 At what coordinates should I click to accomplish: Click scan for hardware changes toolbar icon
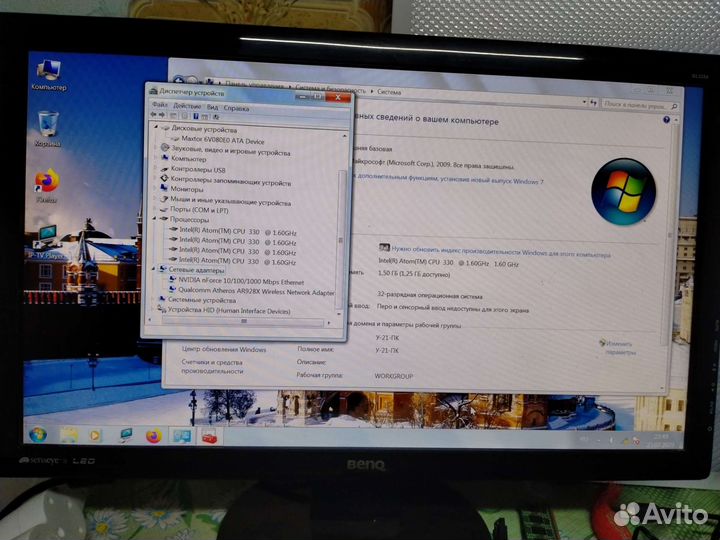pos(216,117)
